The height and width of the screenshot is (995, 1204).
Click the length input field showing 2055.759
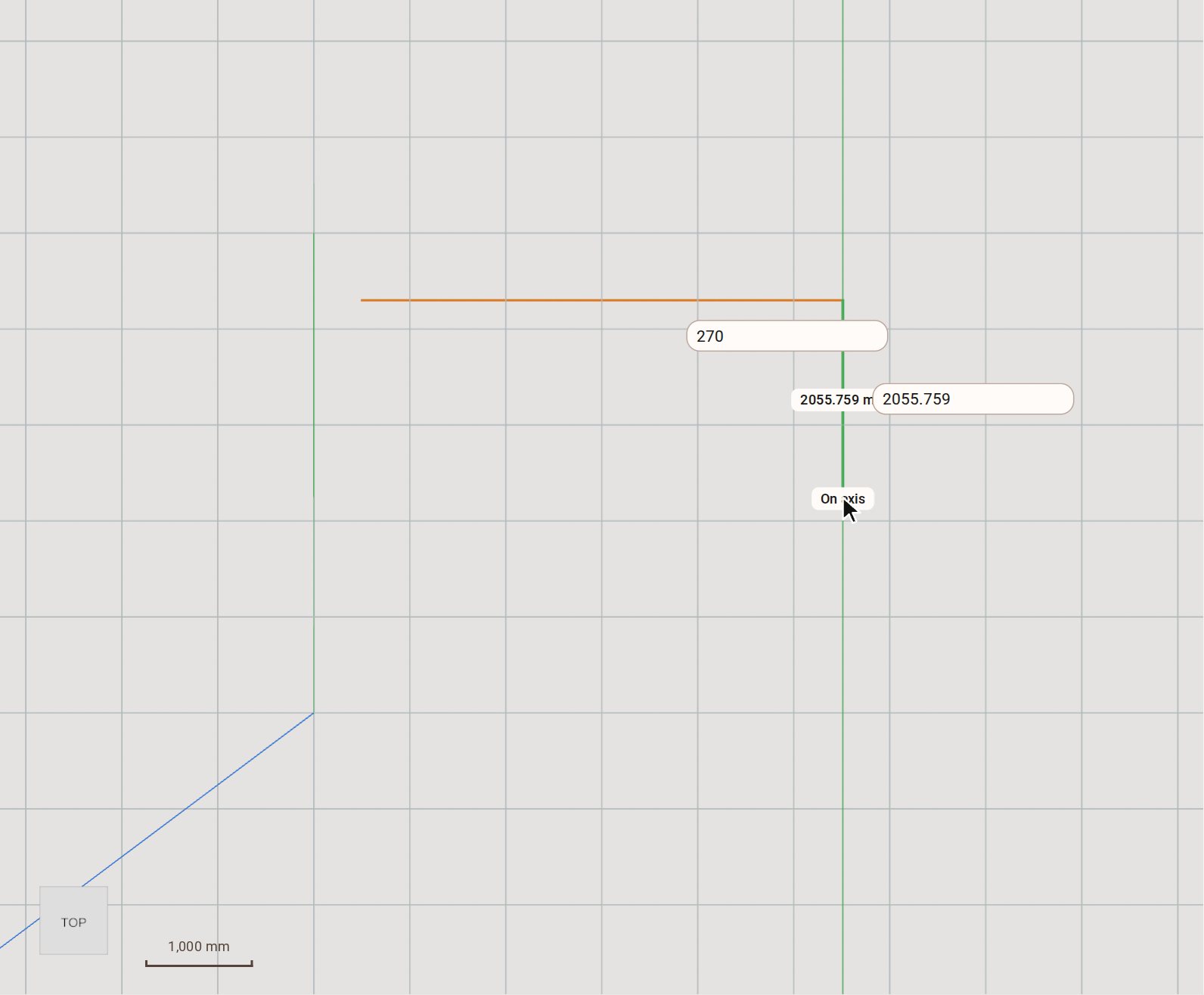973,399
